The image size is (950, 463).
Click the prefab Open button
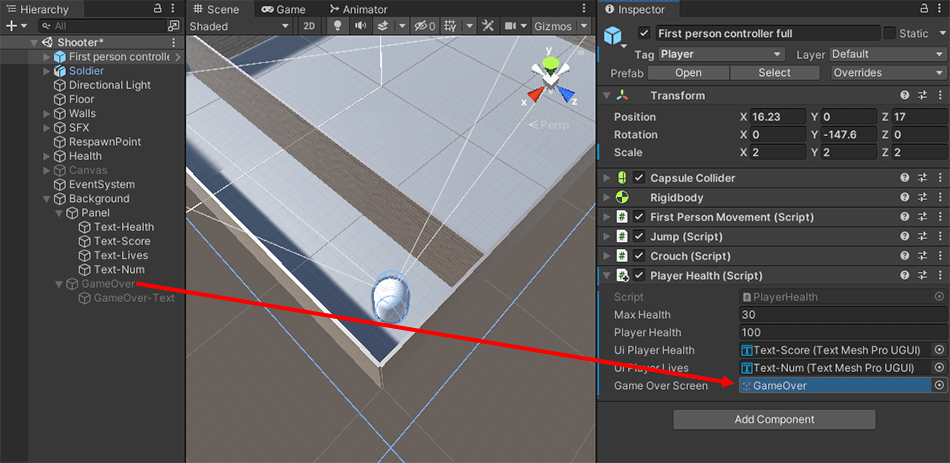[688, 73]
